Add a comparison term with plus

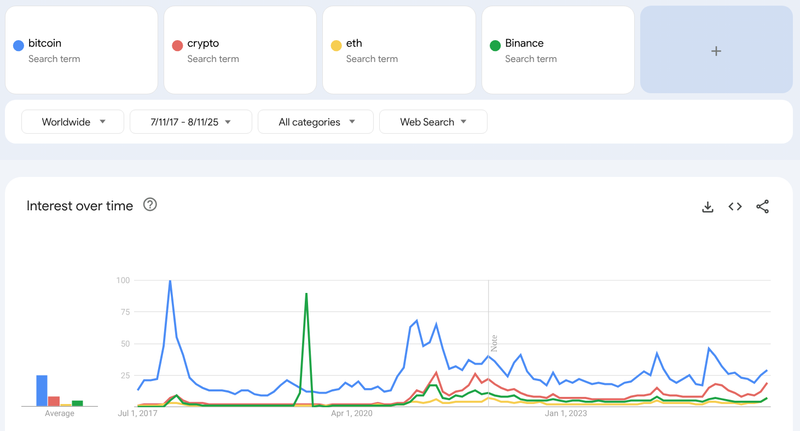pos(716,51)
